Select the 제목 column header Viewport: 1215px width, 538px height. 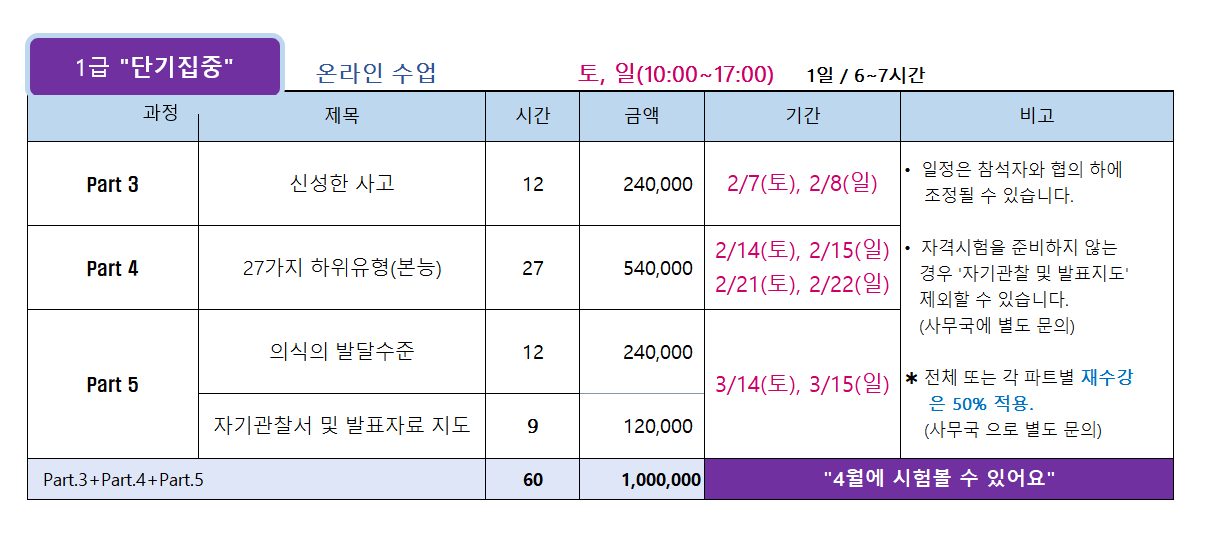(342, 116)
